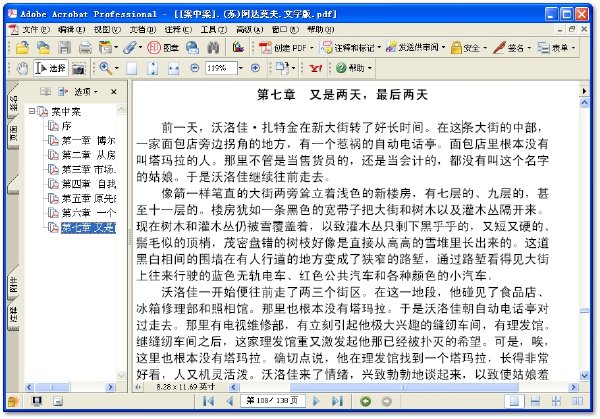Open the zoom percentage dropdown arrow

pos(241,68)
